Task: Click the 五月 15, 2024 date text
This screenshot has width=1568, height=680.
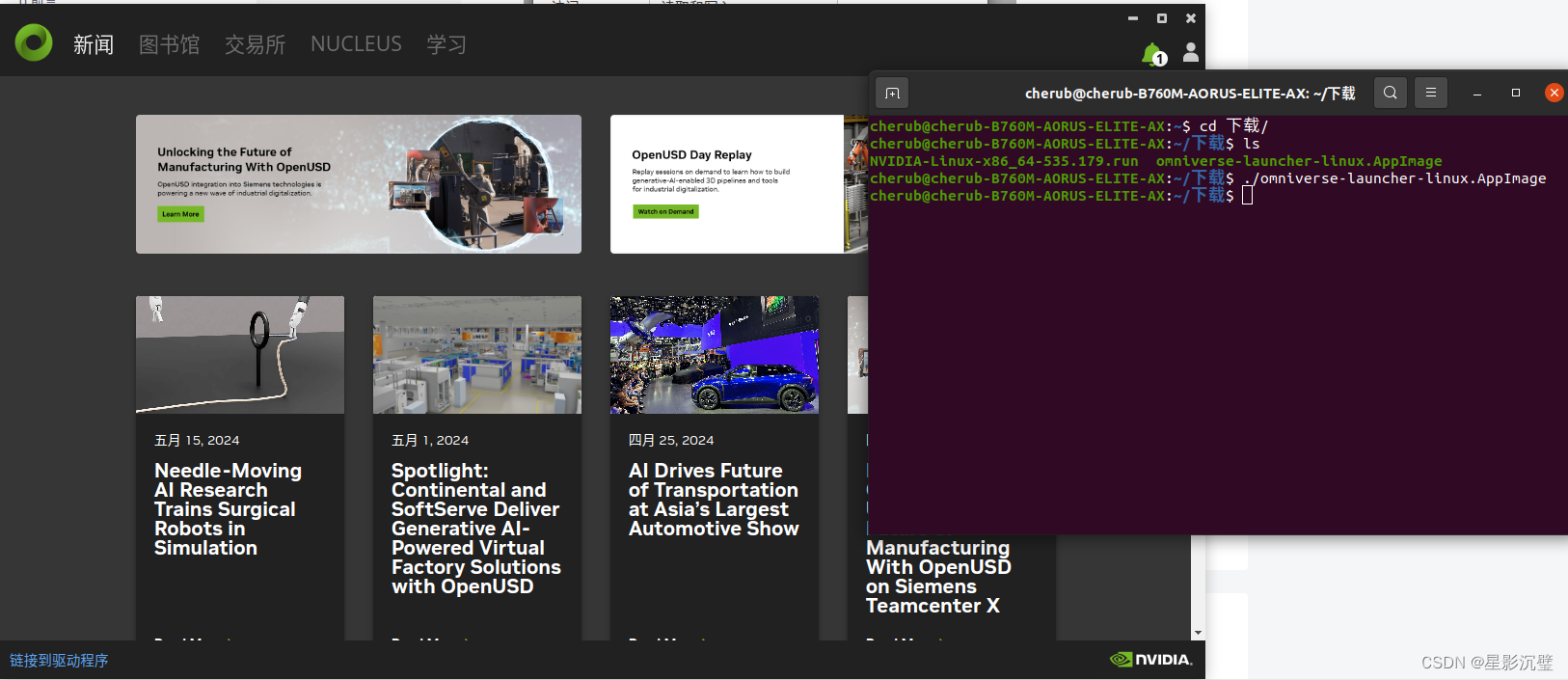Action: [197, 440]
